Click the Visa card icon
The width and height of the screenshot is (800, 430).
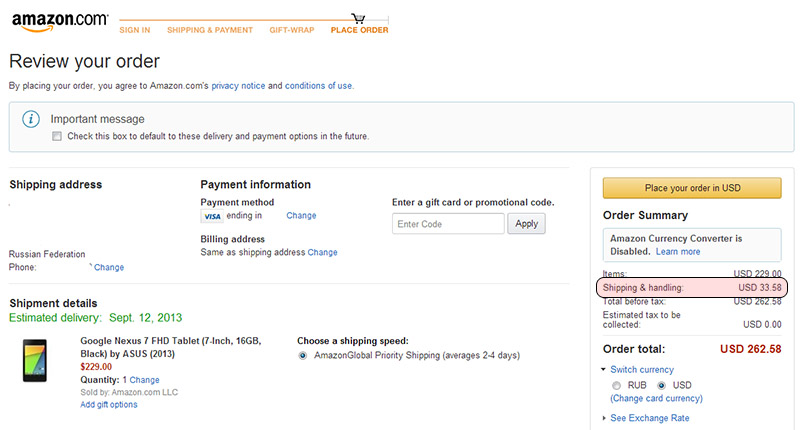212,216
